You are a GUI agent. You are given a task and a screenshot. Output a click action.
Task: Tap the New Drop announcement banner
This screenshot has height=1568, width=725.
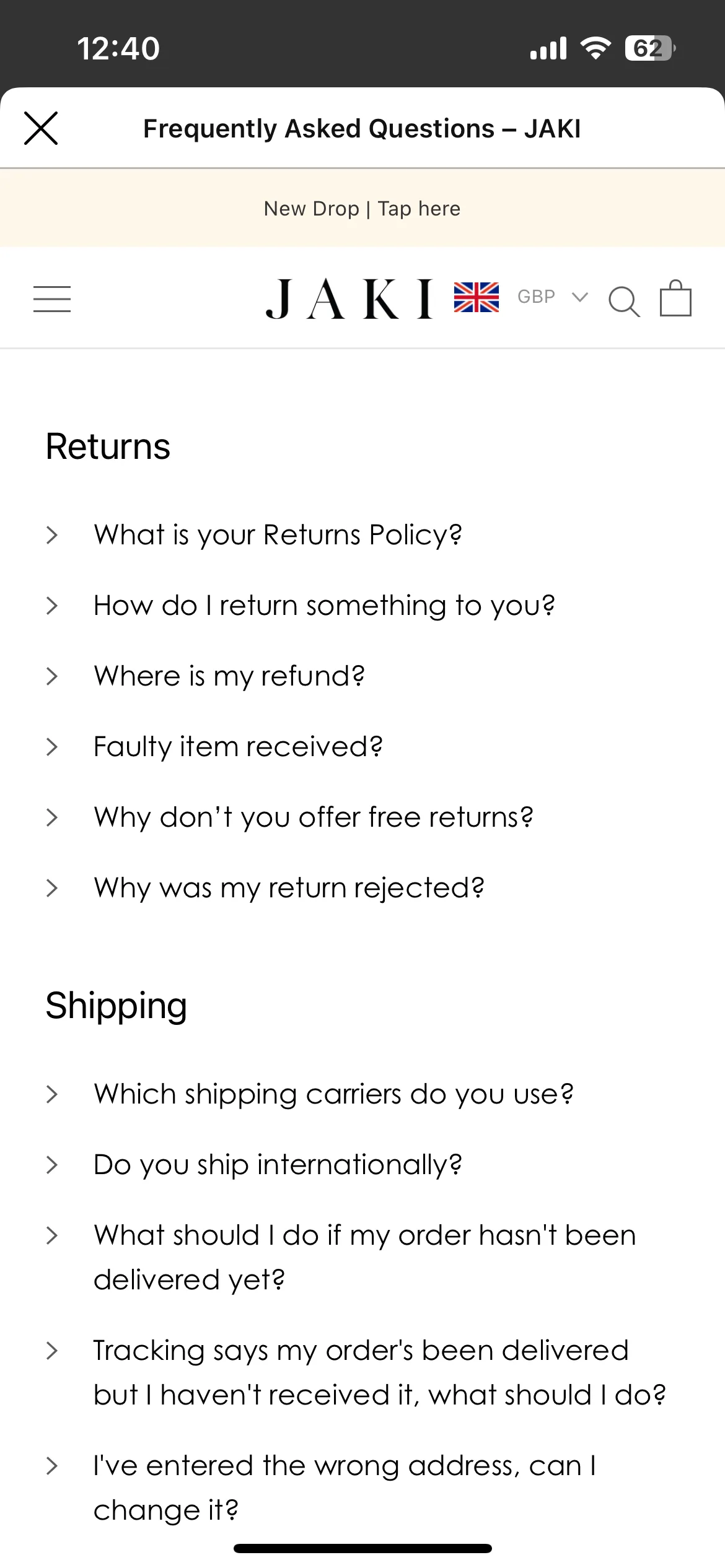tap(362, 208)
